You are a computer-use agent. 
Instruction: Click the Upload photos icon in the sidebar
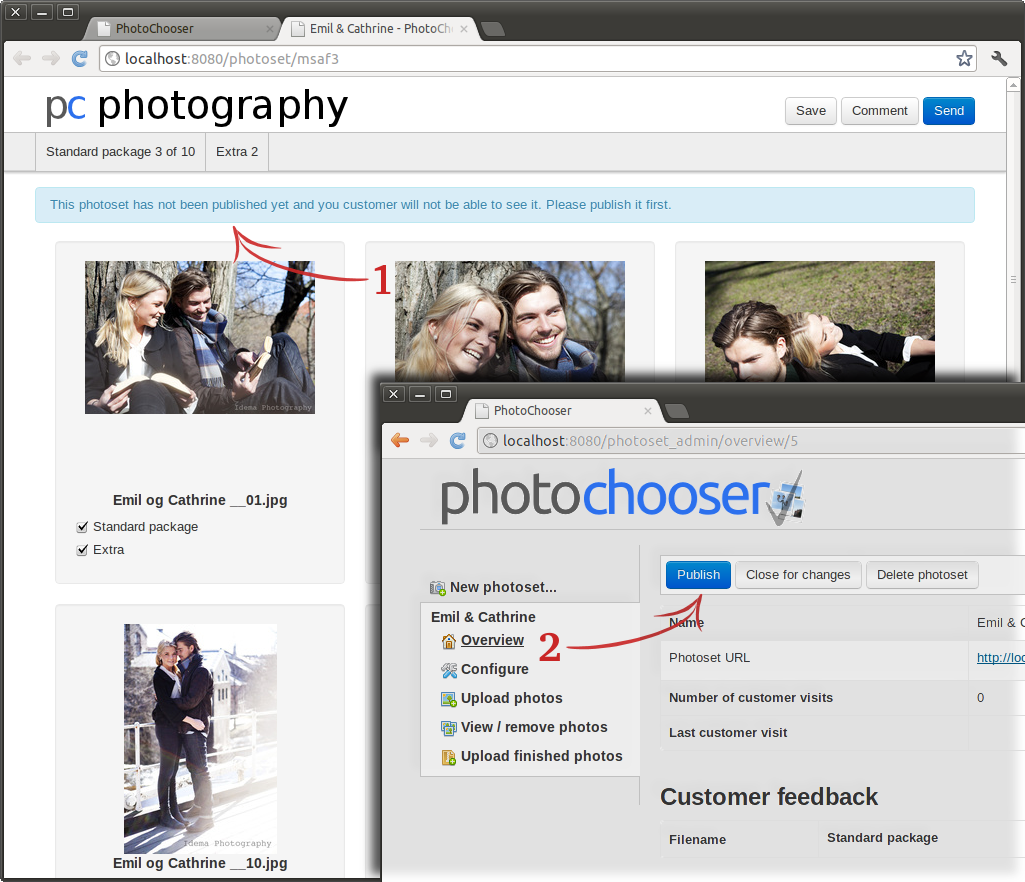pos(449,699)
